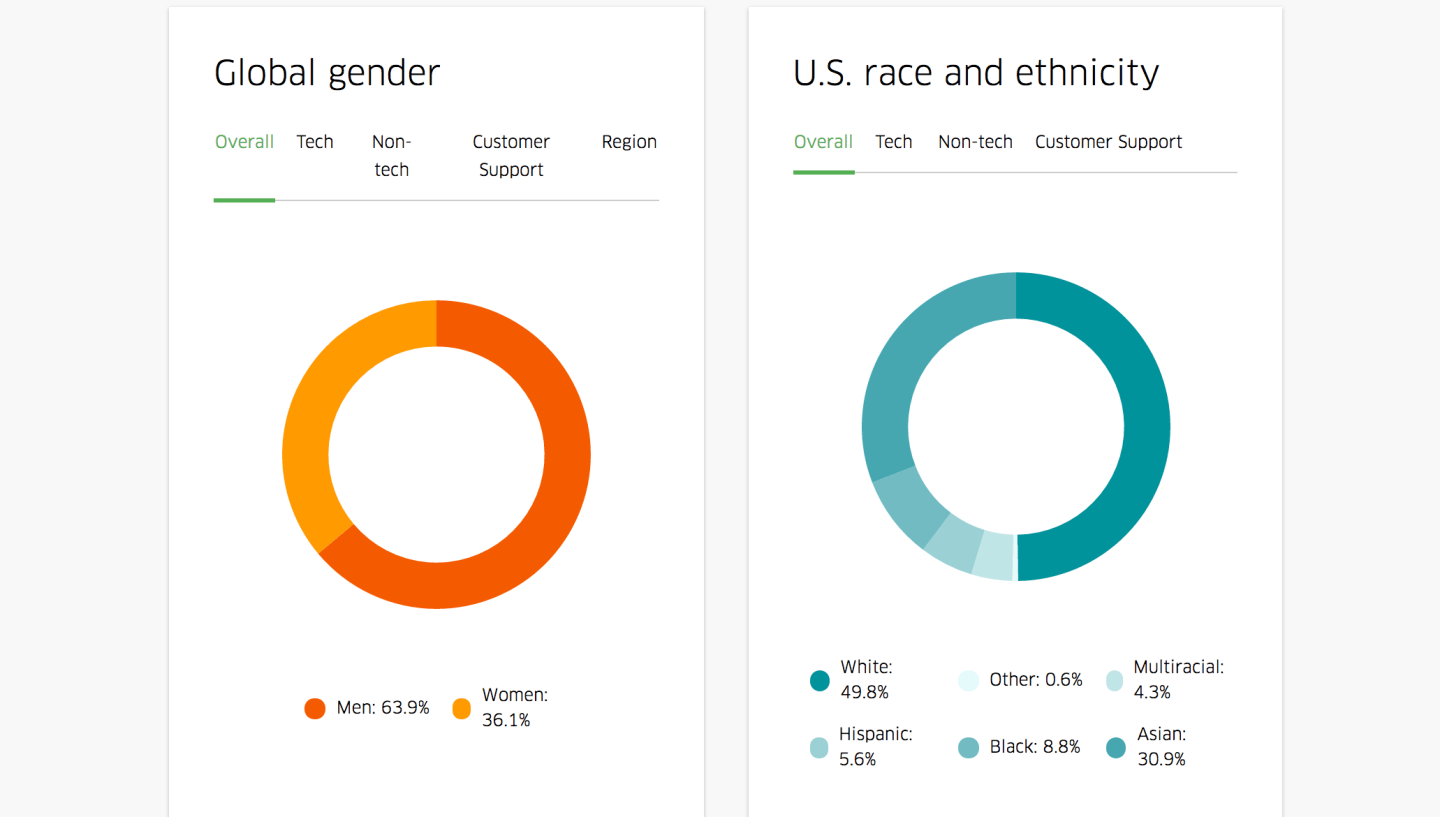
Task: Open Customer Support tab in Global gender
Action: tap(511, 155)
